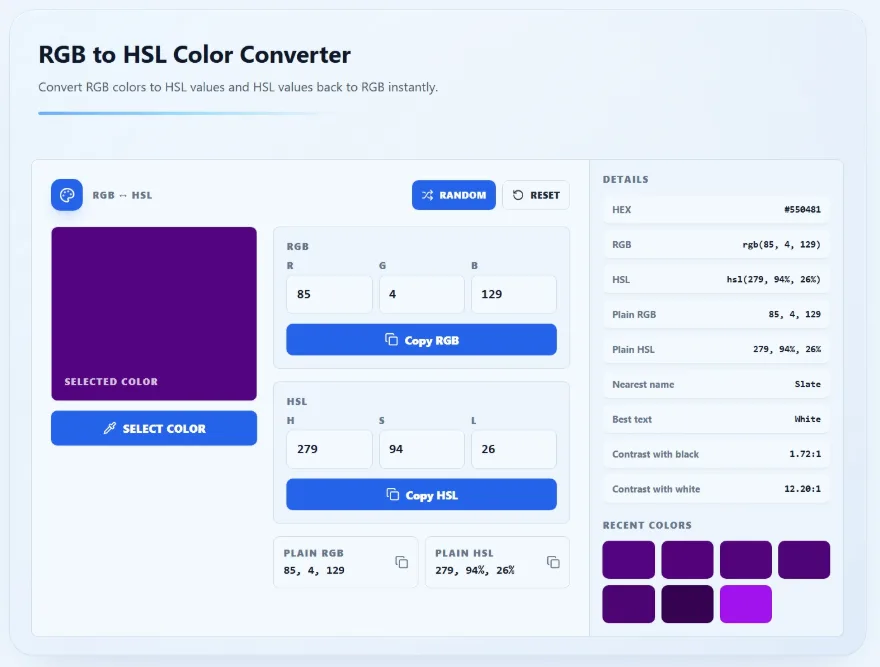
Task: Click the contrast with white value 12.20:1
Action: (802, 488)
